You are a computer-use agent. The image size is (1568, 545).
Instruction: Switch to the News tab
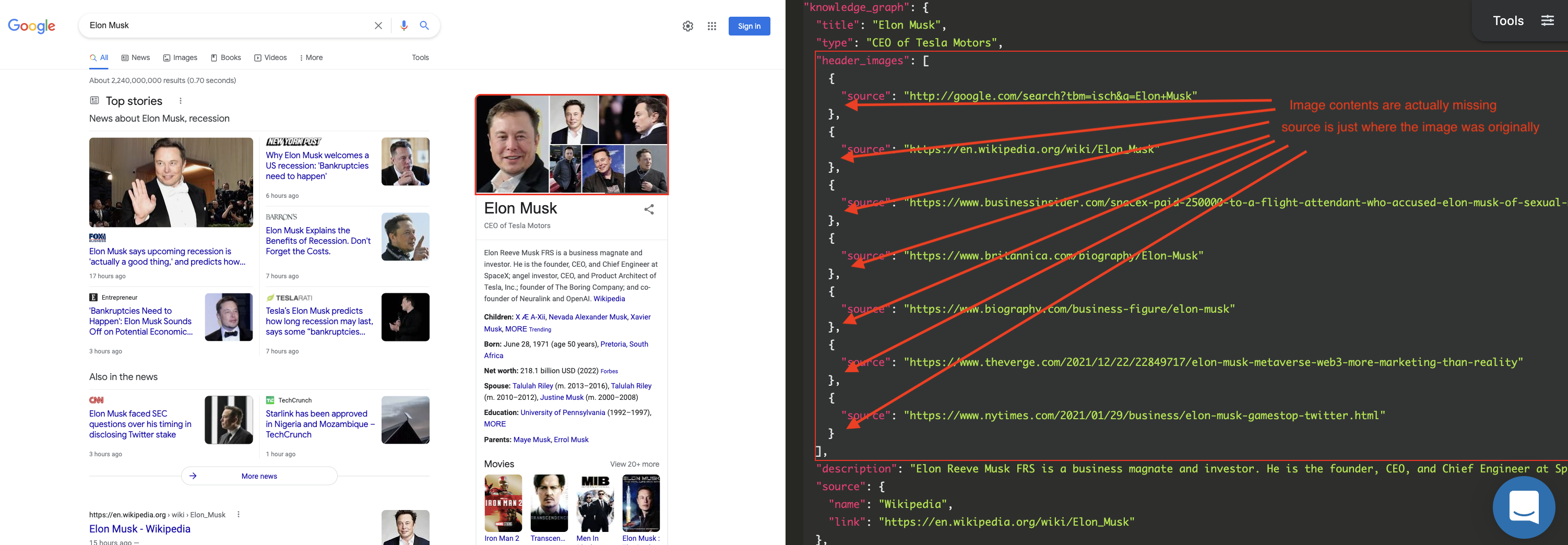[135, 57]
